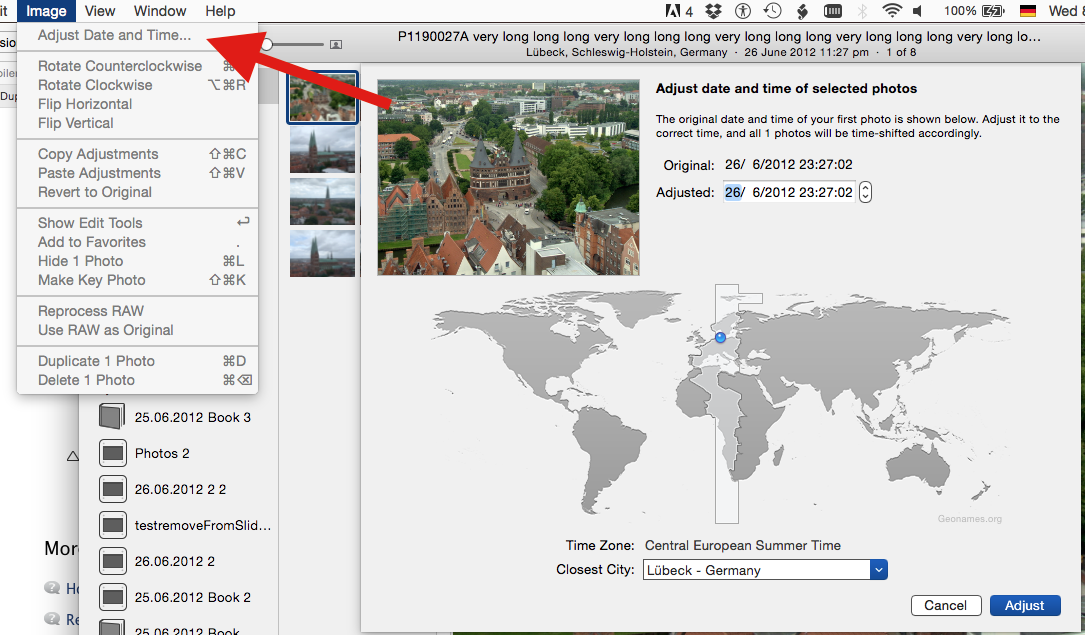The image size is (1085, 635).
Task: Click the Wi-Fi status icon
Action: (891, 11)
